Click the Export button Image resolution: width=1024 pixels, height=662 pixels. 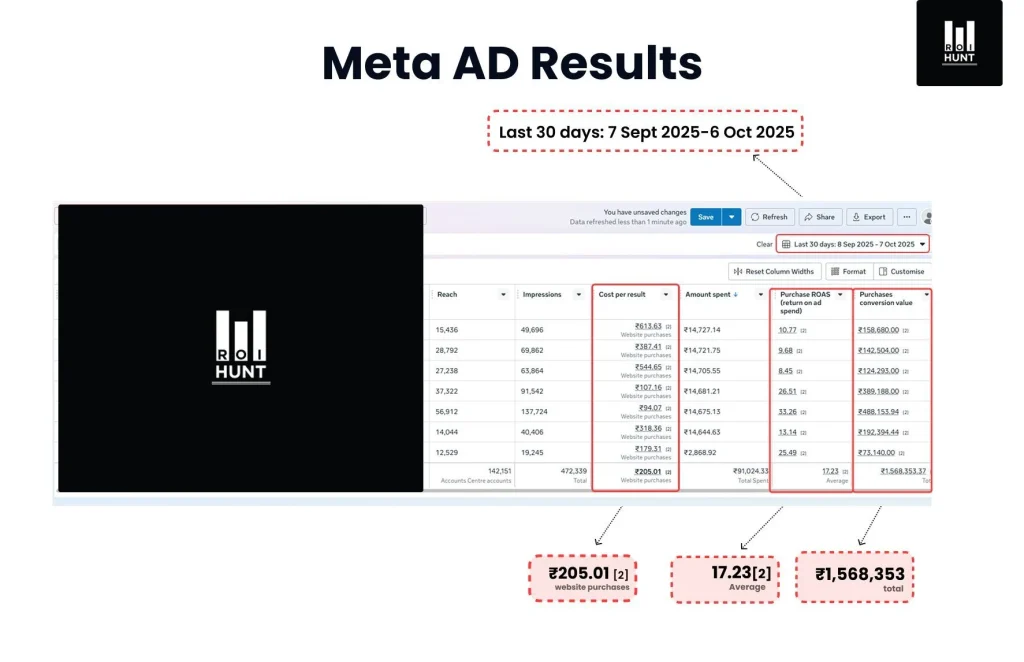[x=869, y=217]
